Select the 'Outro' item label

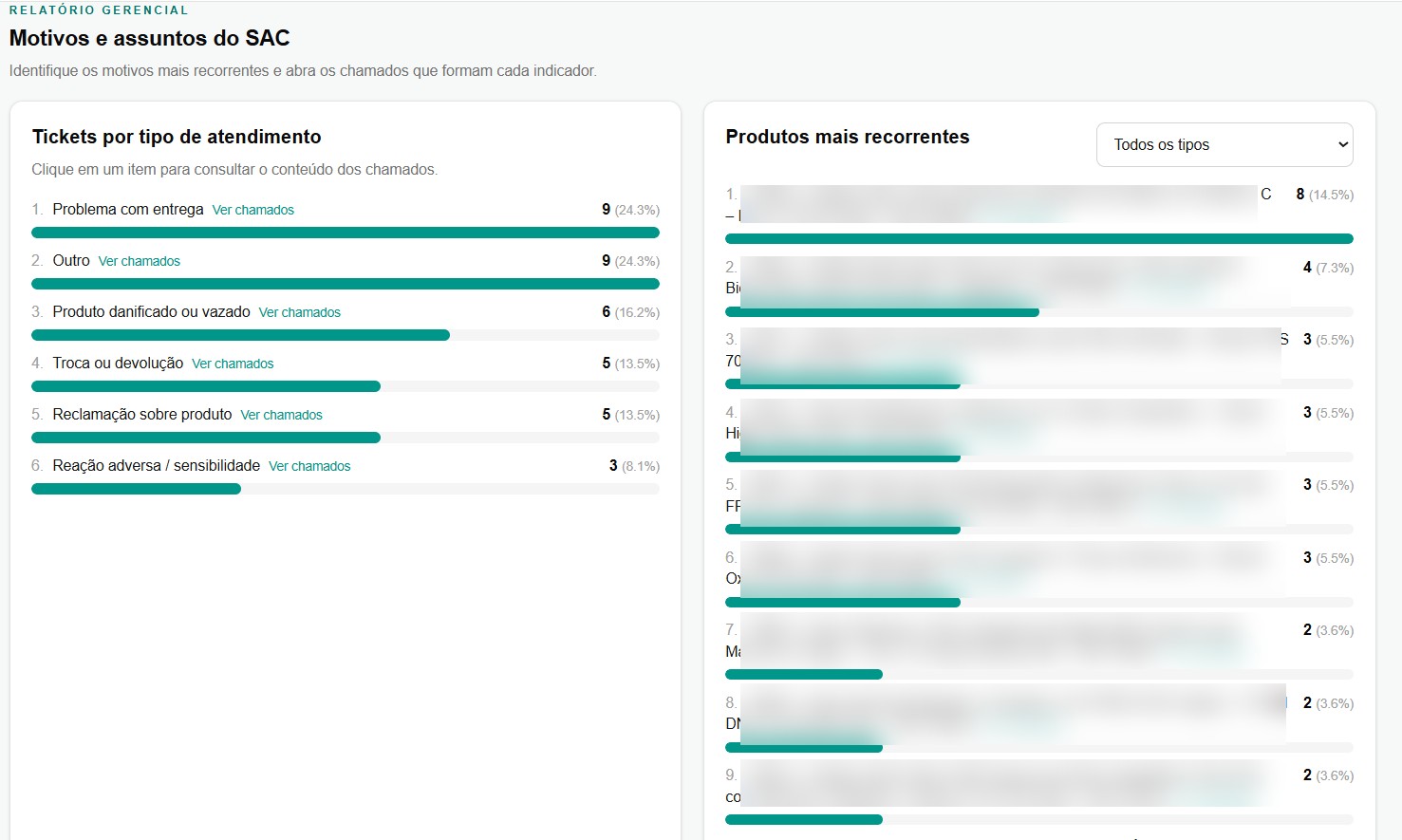tap(71, 260)
